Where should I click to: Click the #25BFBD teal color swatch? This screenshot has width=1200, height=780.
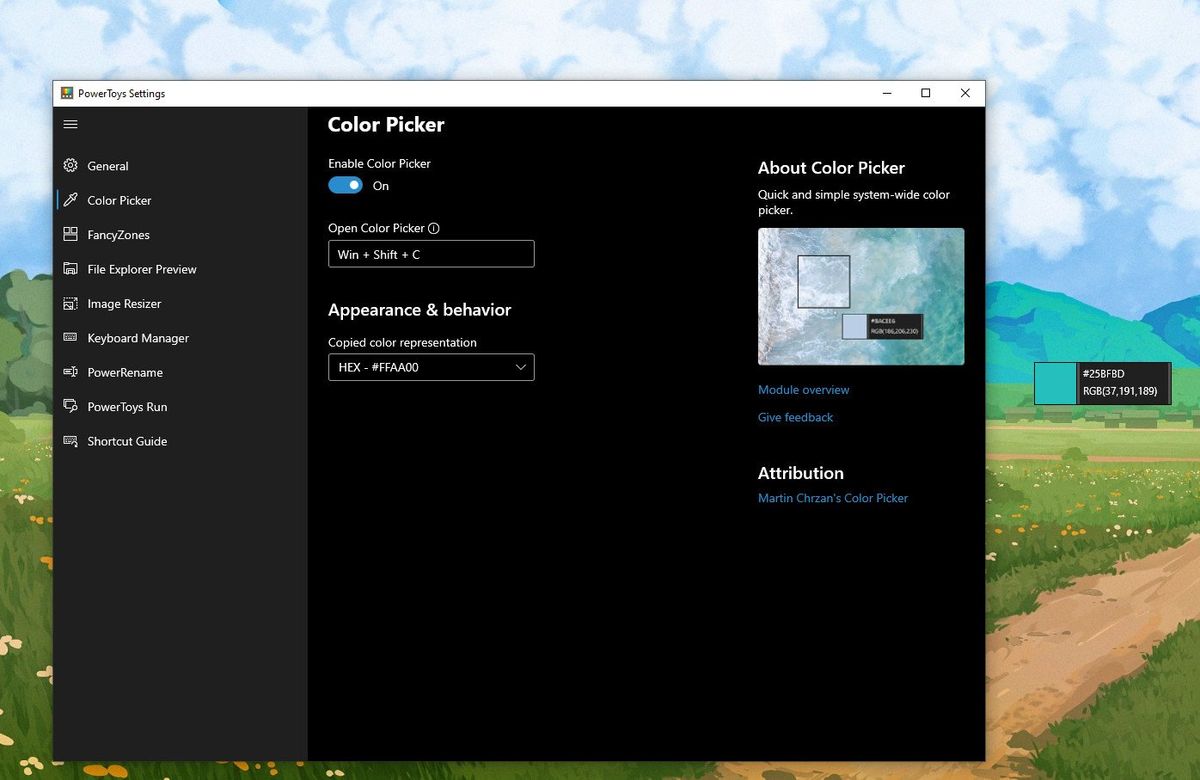pos(1054,383)
